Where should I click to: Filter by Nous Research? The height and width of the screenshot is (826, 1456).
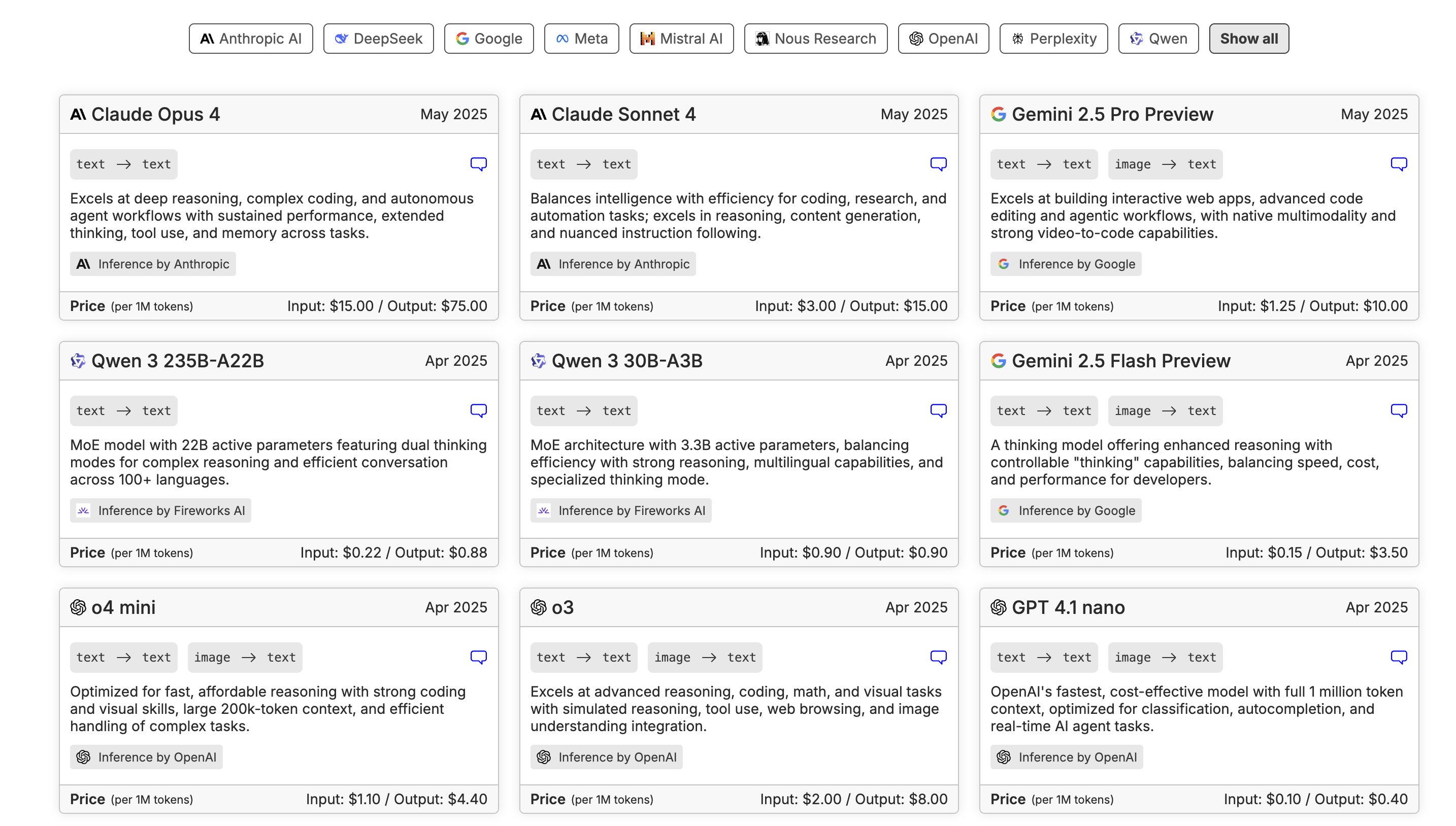pos(815,39)
